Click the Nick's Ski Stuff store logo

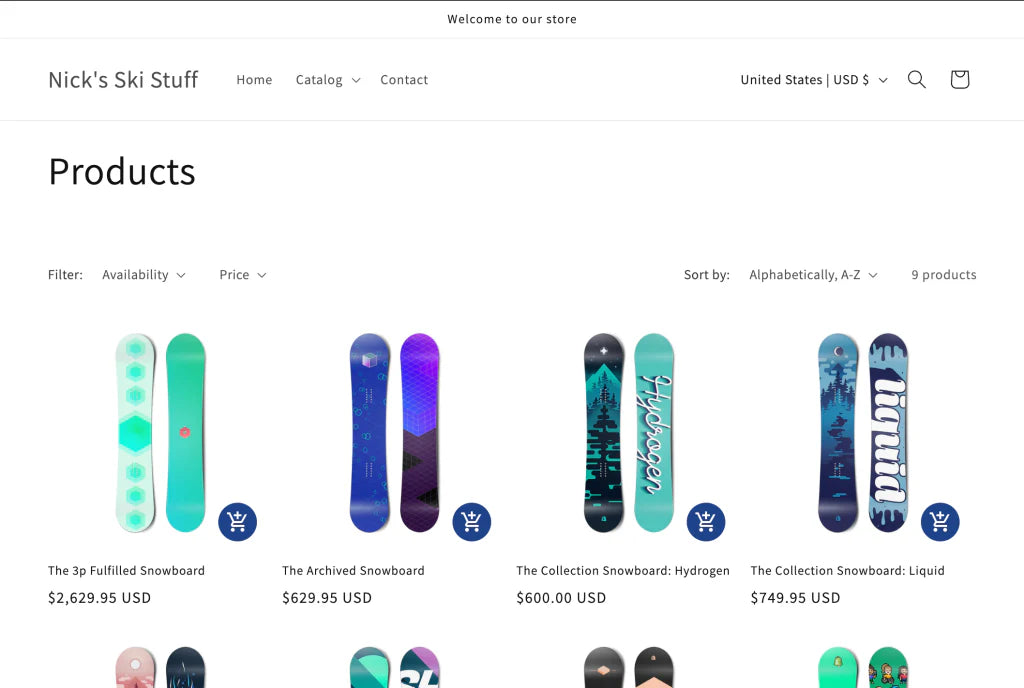[x=123, y=80]
